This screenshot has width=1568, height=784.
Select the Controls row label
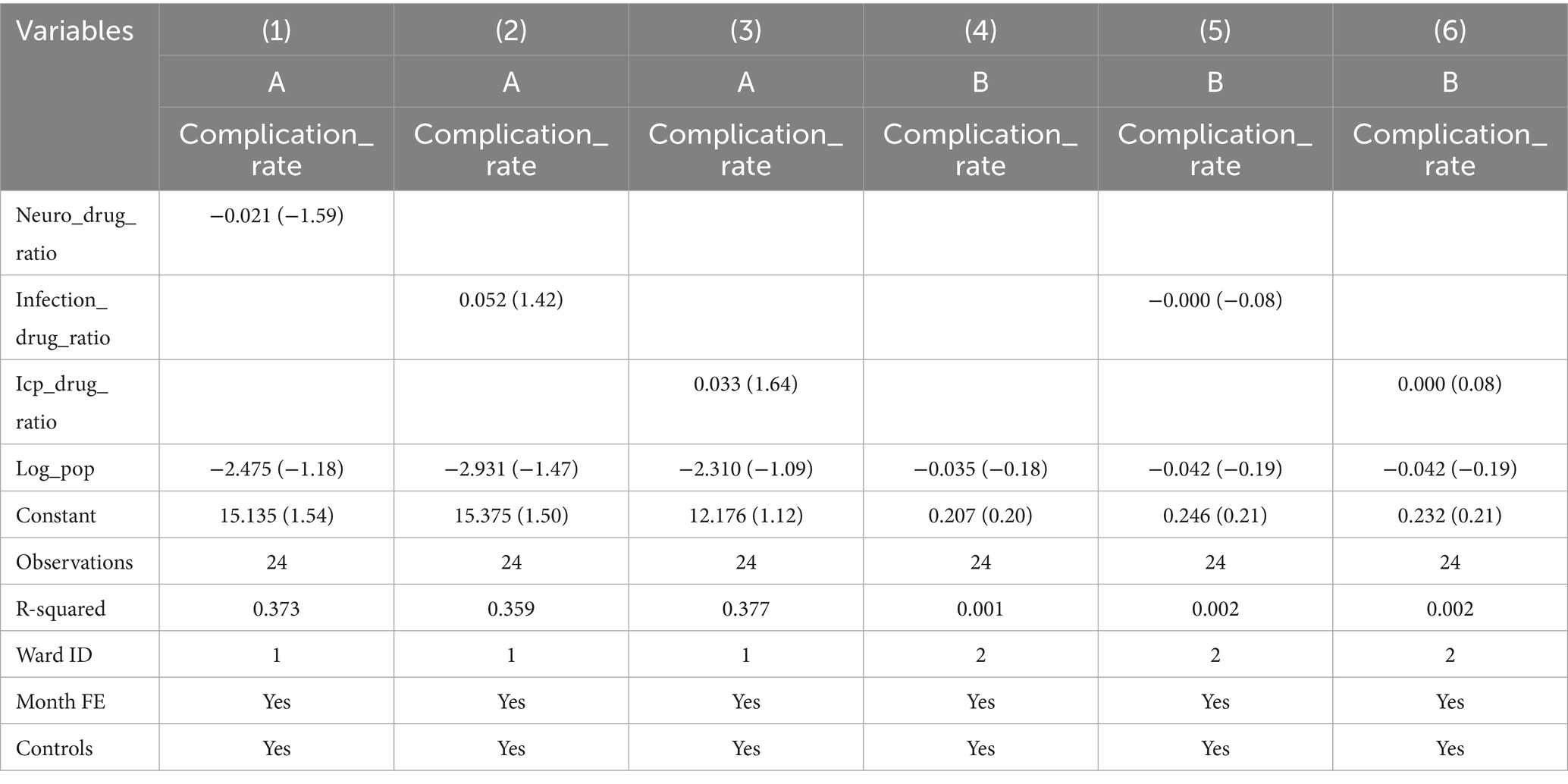[54, 748]
